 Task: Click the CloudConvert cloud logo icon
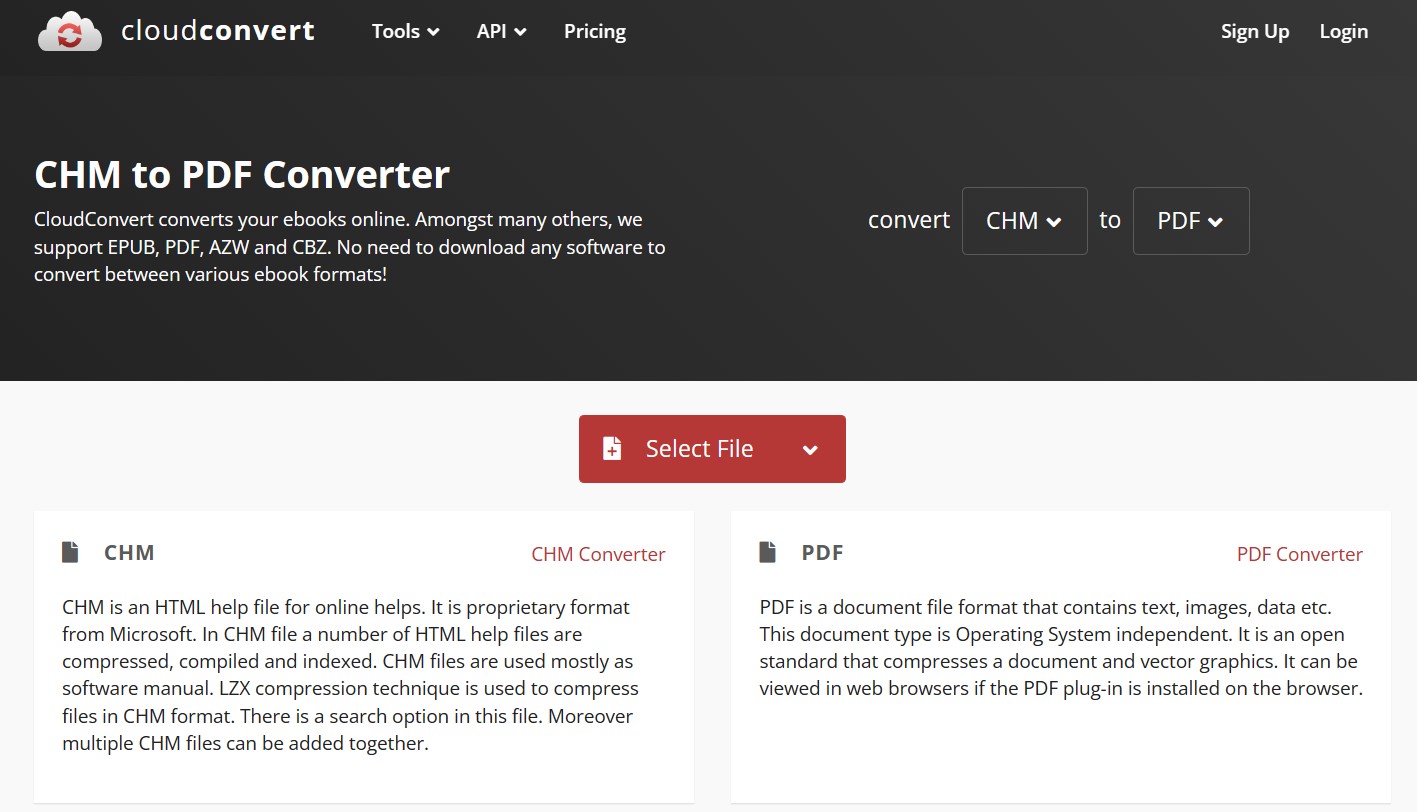pos(69,31)
